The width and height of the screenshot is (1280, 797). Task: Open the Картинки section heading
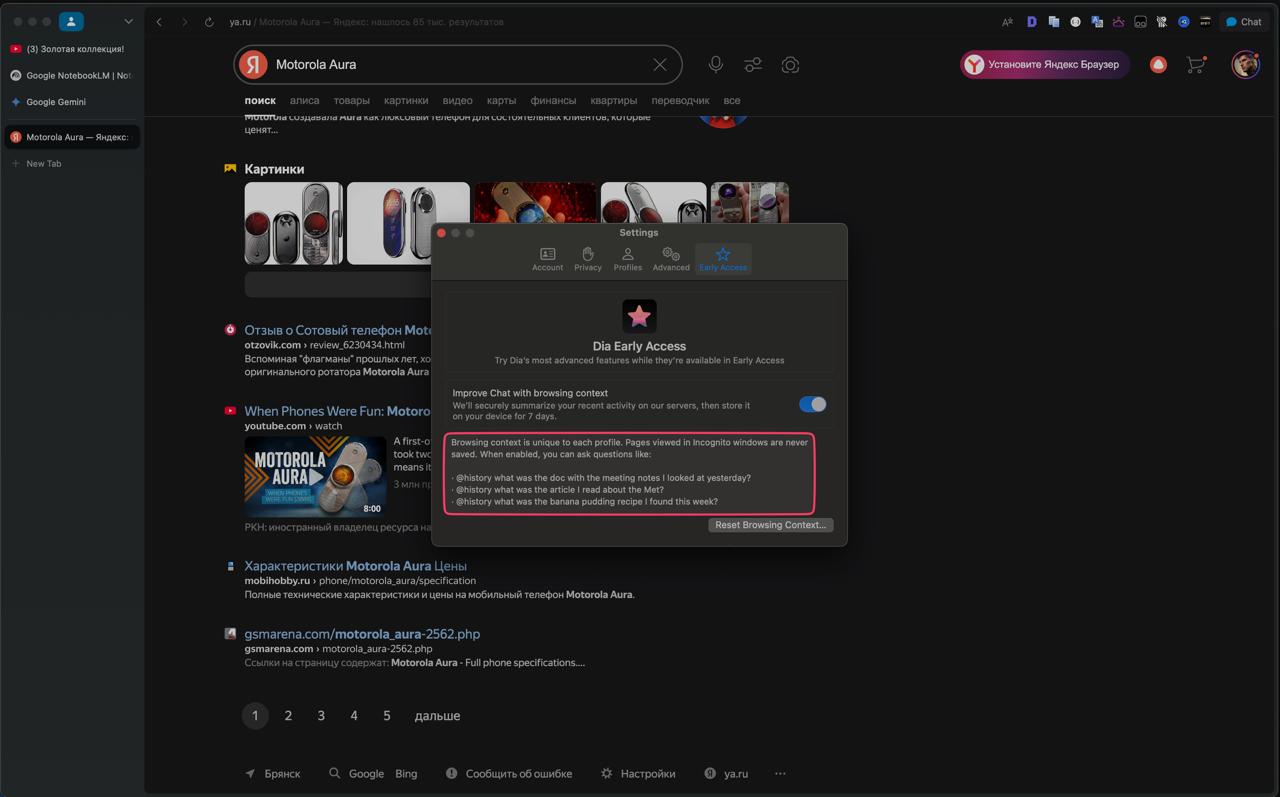click(274, 169)
